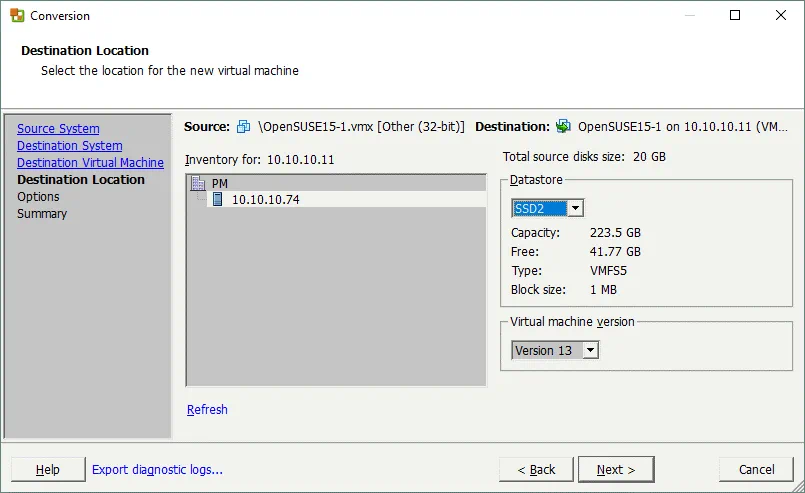
Task: Click the Conversion app icon in title bar
Action: [x=17, y=16]
